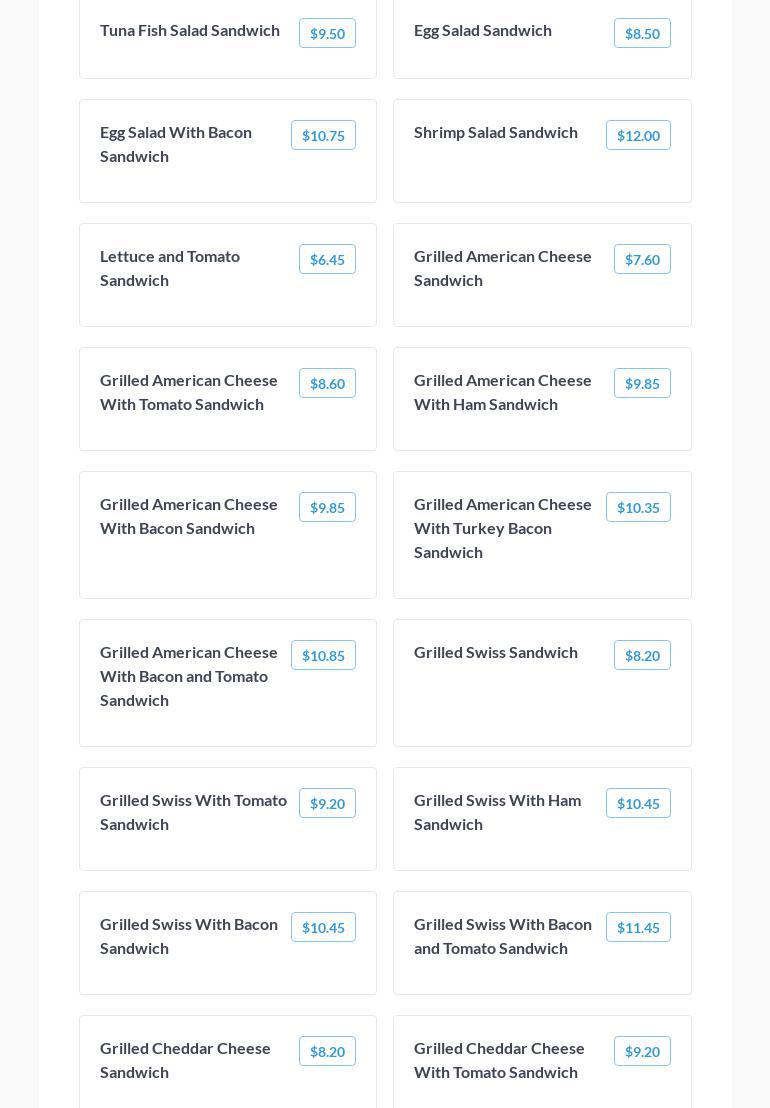Open Grilled Swiss With Tomato Sandwich
The height and width of the screenshot is (1108, 770).
click(193, 812)
